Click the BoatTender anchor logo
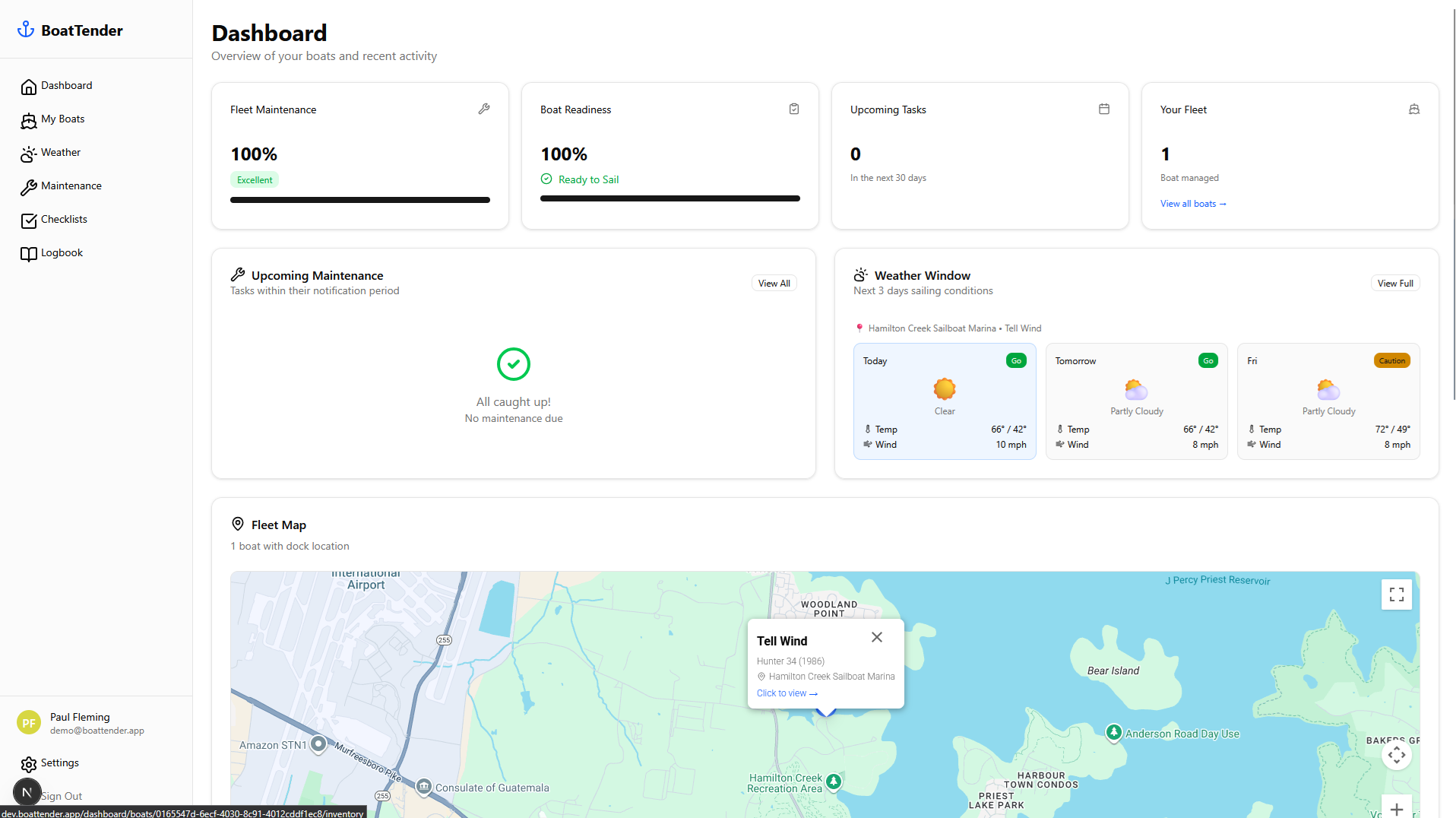This screenshot has width=1456, height=818. 26,30
